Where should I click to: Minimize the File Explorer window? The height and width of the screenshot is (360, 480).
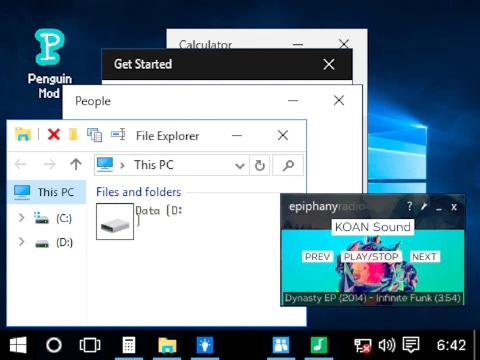(237, 135)
